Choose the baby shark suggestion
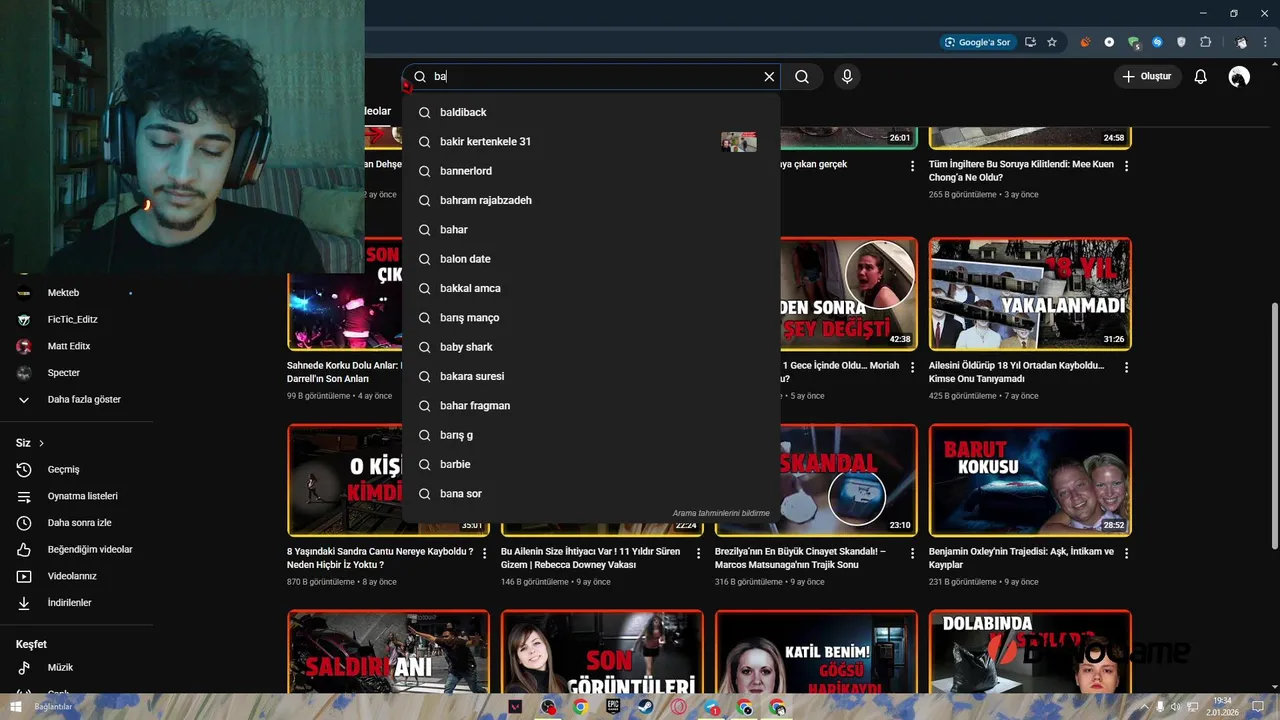The height and width of the screenshot is (720, 1280). tap(591, 347)
